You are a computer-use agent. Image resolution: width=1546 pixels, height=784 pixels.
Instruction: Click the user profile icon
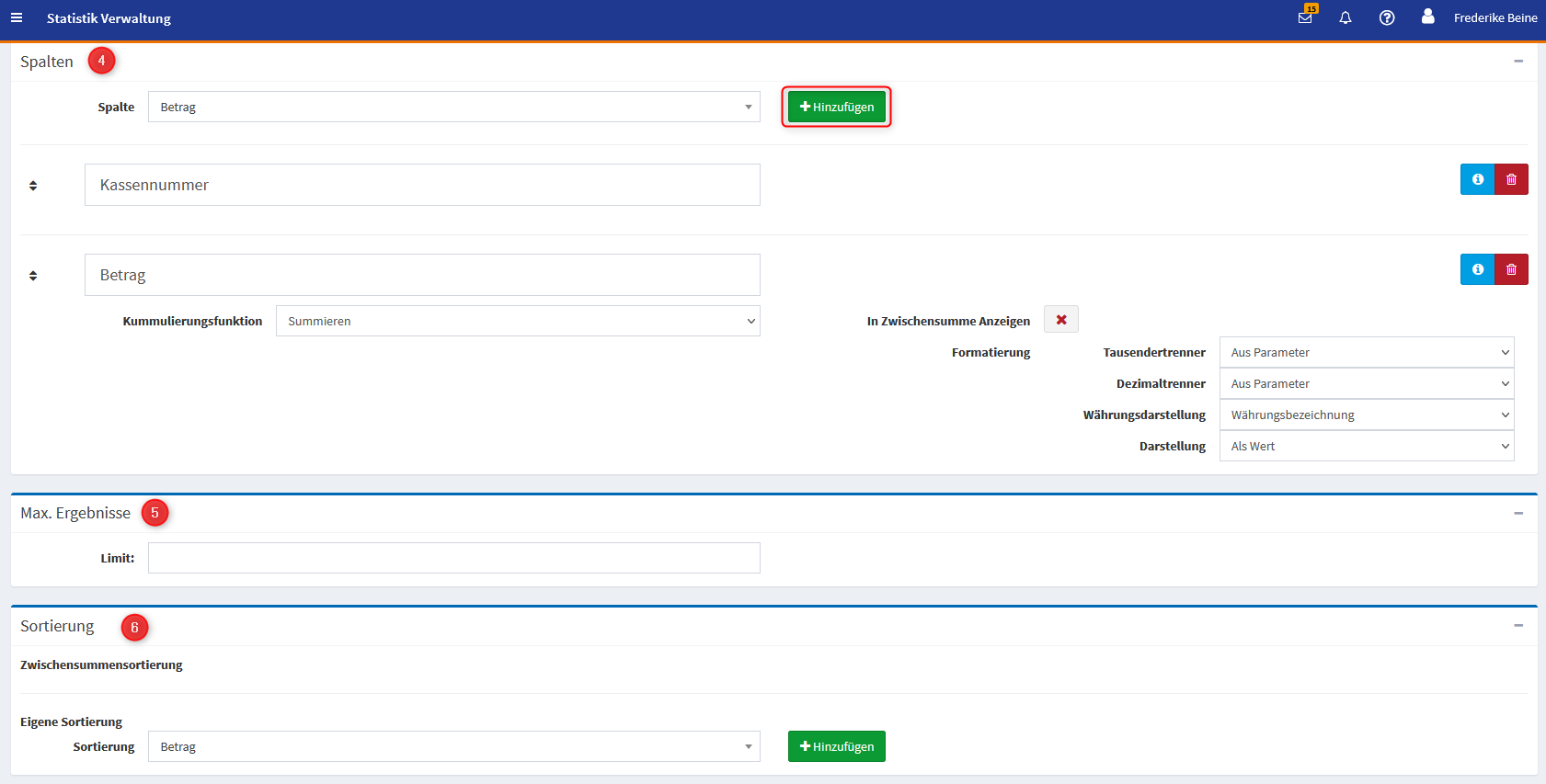coord(1427,17)
